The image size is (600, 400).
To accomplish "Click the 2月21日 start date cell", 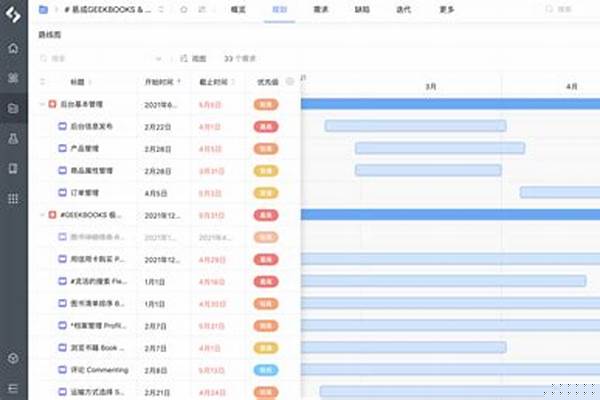I will point(158,393).
